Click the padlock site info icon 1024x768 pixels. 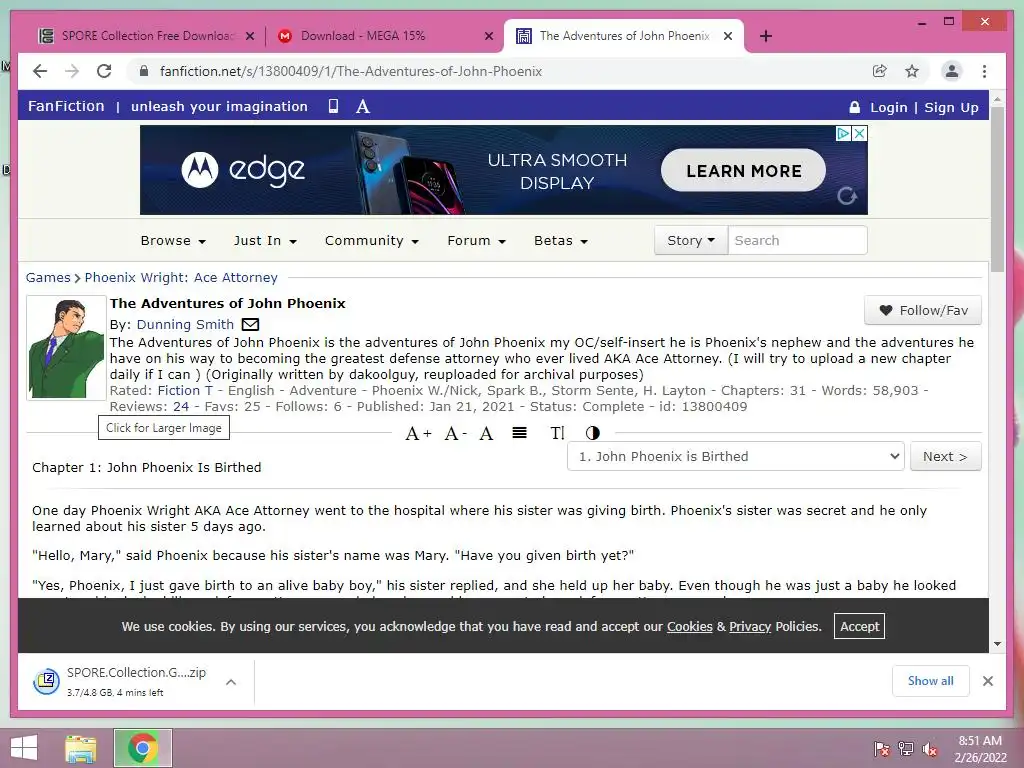pos(144,71)
